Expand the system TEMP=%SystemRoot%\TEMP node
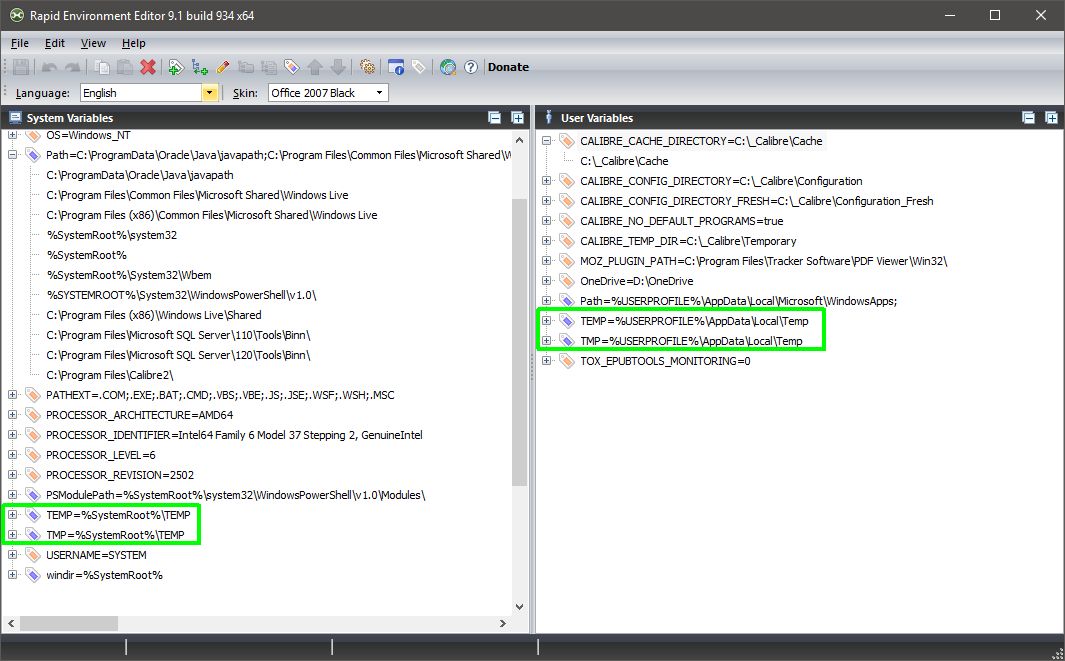The width and height of the screenshot is (1065, 661). 12,514
